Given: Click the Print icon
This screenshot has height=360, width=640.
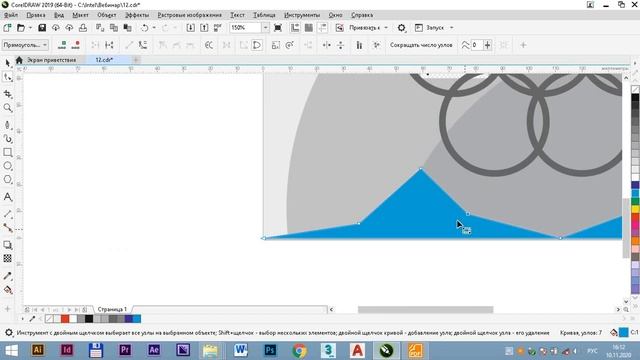Looking at the screenshot, I should [x=83, y=28].
